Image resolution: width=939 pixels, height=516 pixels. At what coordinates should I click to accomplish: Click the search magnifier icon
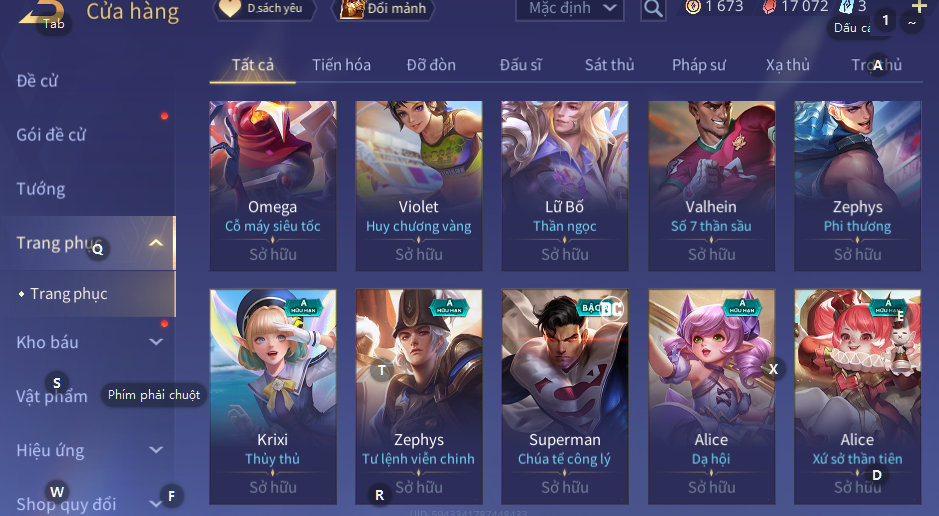pos(653,8)
